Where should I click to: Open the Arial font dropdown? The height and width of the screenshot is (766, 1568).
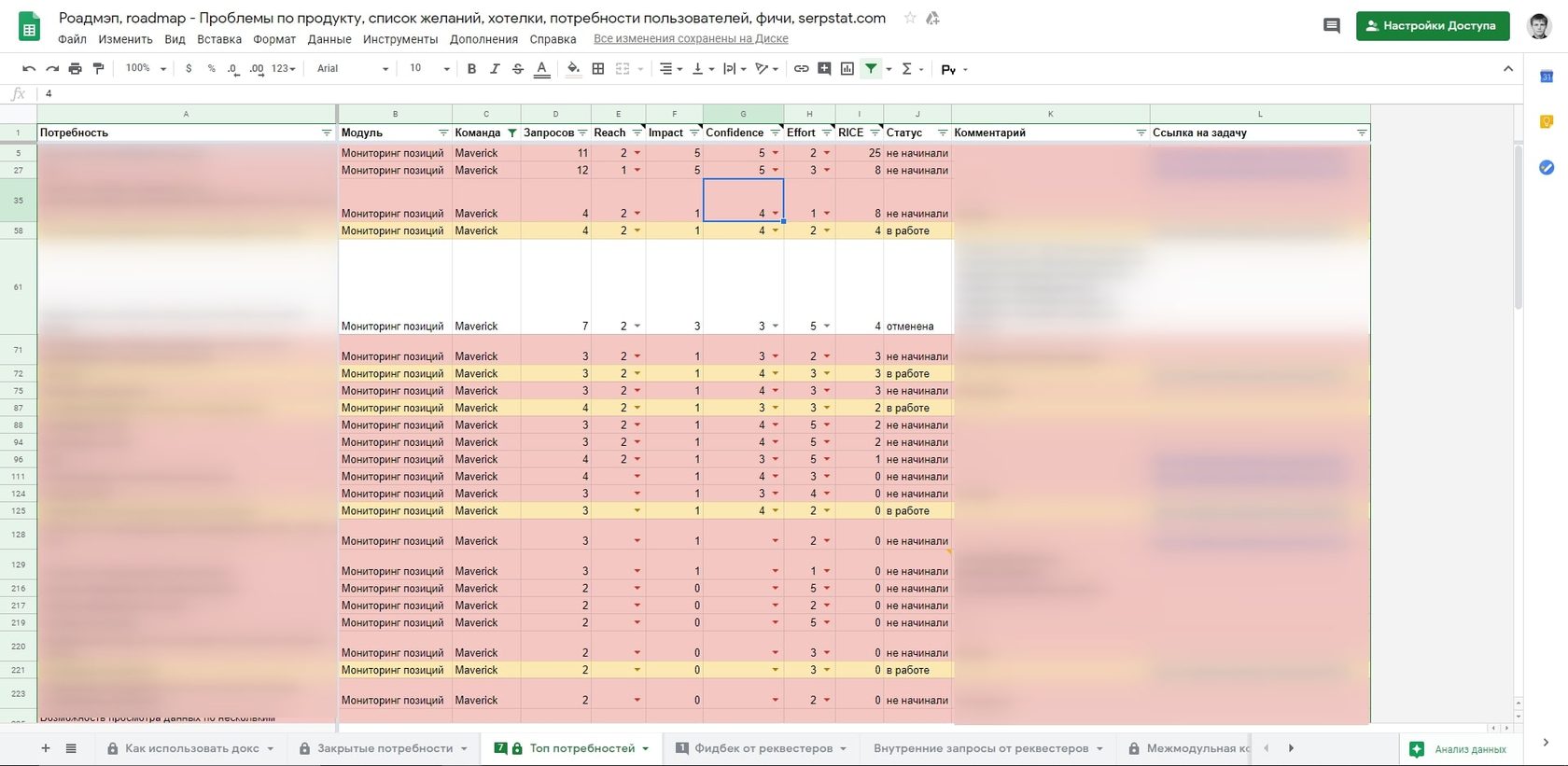(x=353, y=69)
